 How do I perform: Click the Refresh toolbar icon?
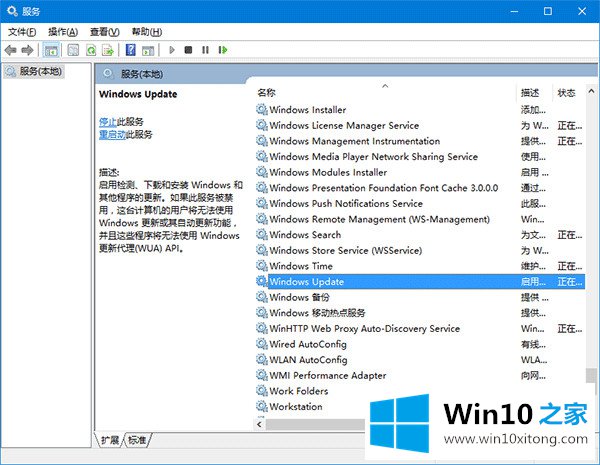[x=91, y=50]
